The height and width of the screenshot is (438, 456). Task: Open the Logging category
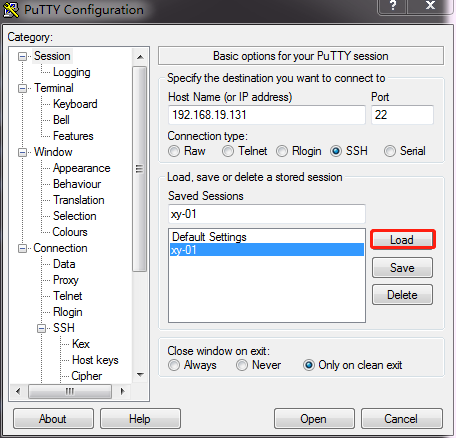click(72, 72)
